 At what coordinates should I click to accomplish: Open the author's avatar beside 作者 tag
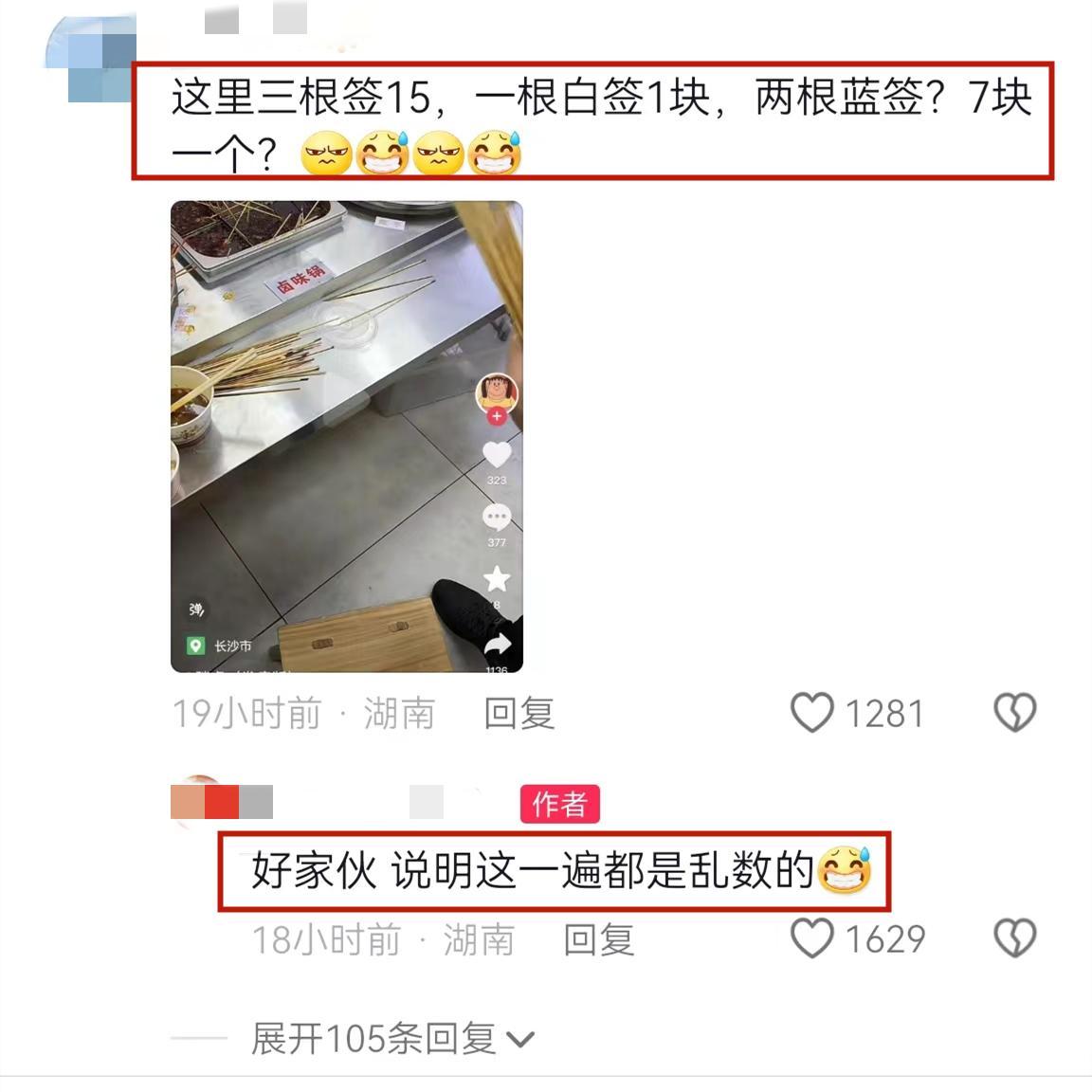(x=197, y=801)
